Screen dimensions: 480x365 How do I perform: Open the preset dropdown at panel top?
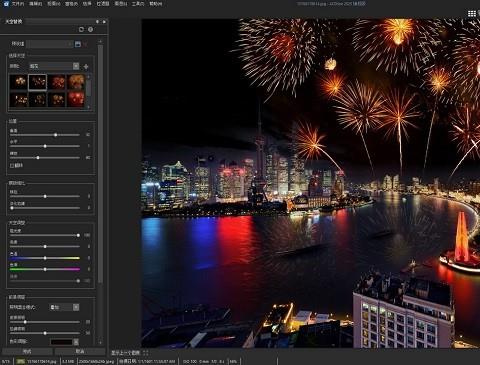[50, 44]
